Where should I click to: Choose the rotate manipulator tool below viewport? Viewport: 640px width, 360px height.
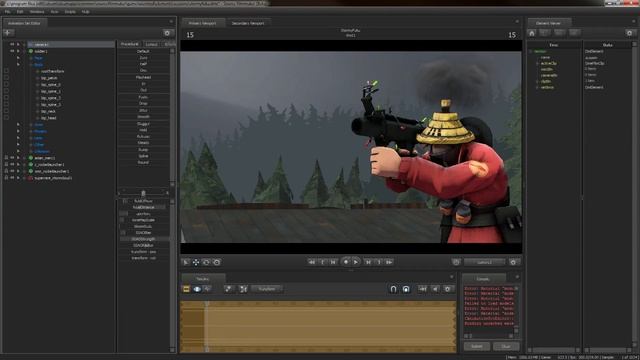click(206, 262)
